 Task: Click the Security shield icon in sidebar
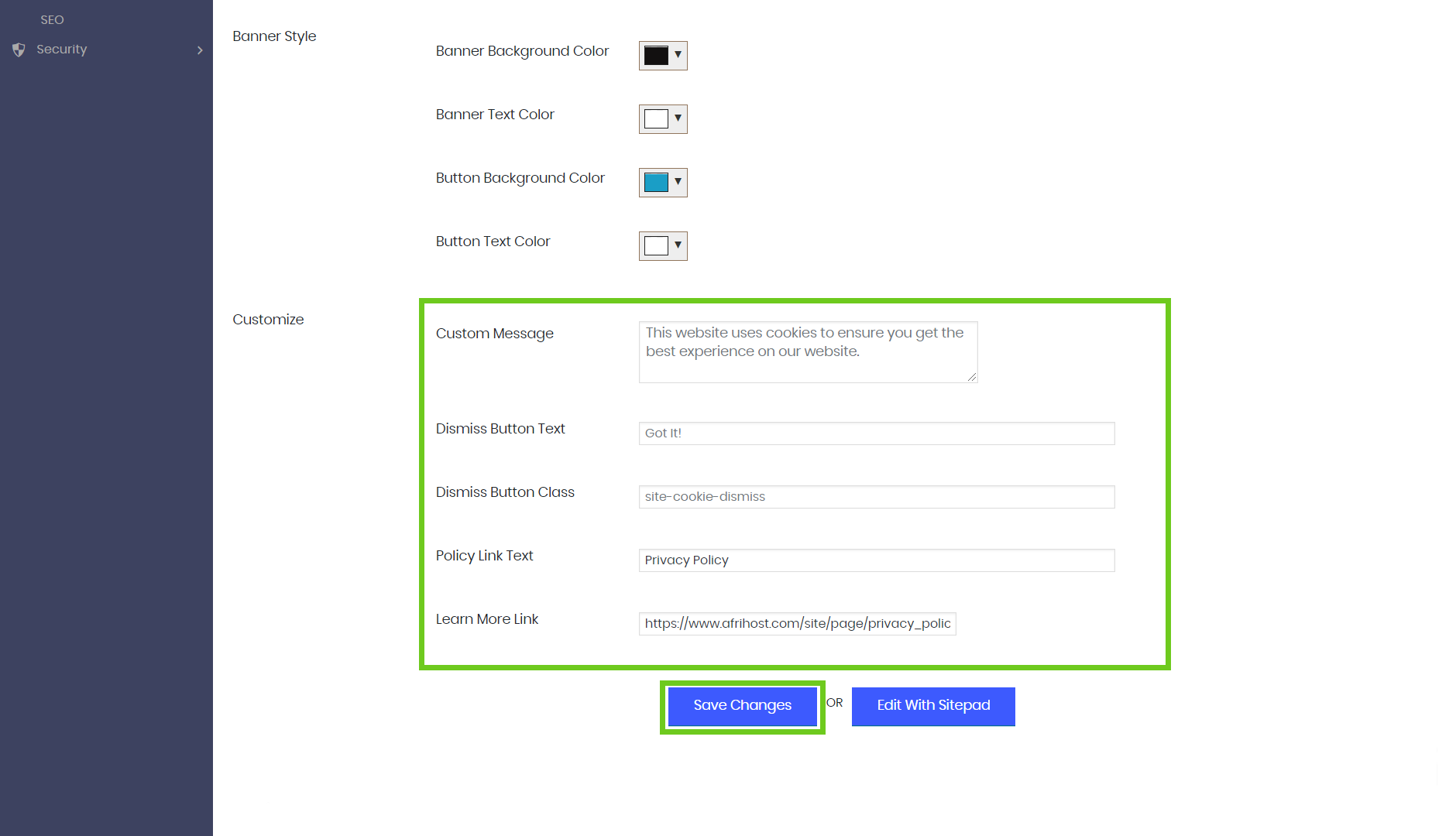coord(19,50)
